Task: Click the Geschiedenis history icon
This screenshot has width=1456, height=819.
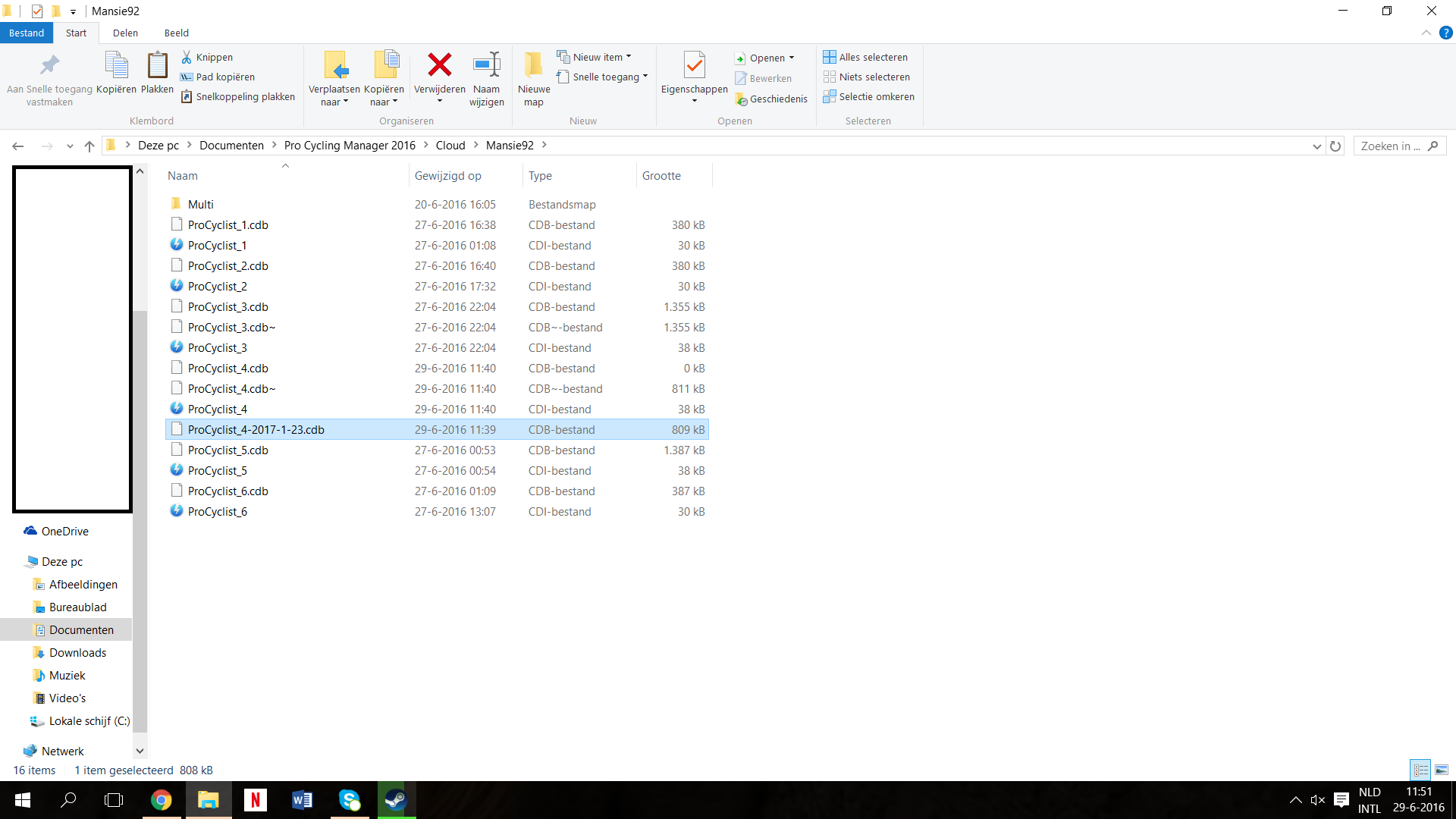Action: point(741,99)
